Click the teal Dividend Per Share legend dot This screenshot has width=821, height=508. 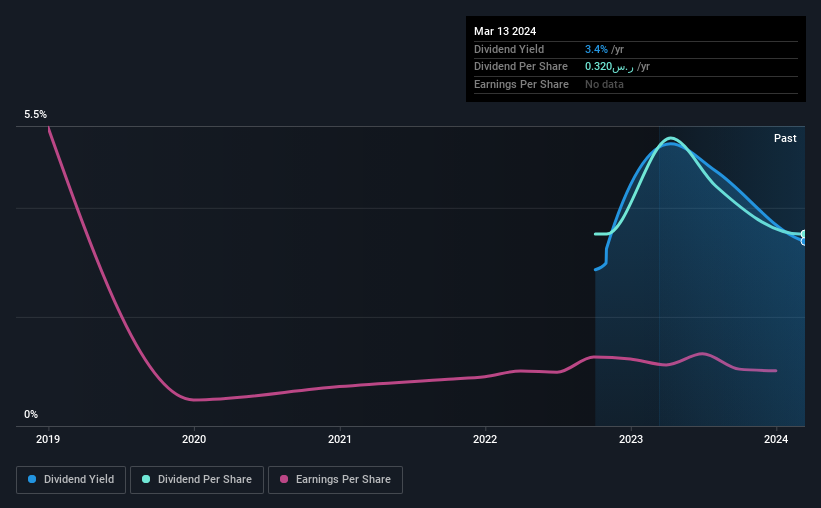146,479
